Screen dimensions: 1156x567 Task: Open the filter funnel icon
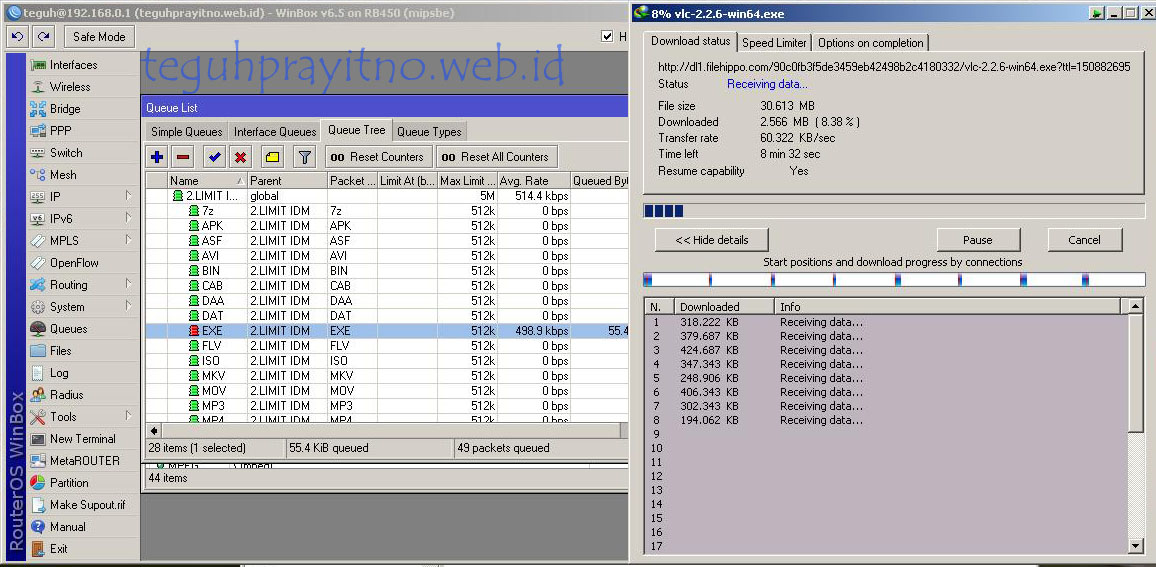(304, 156)
